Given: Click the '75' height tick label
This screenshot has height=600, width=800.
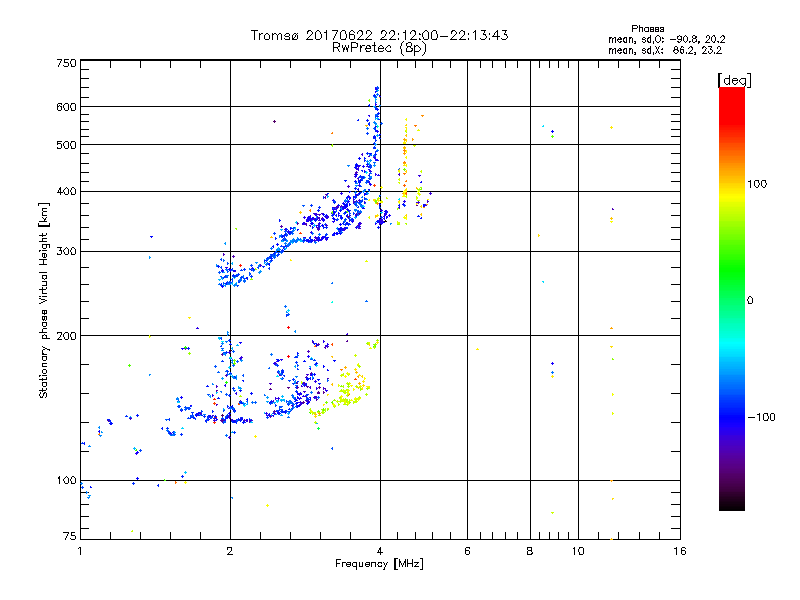Looking at the screenshot, I should click(x=70, y=536).
